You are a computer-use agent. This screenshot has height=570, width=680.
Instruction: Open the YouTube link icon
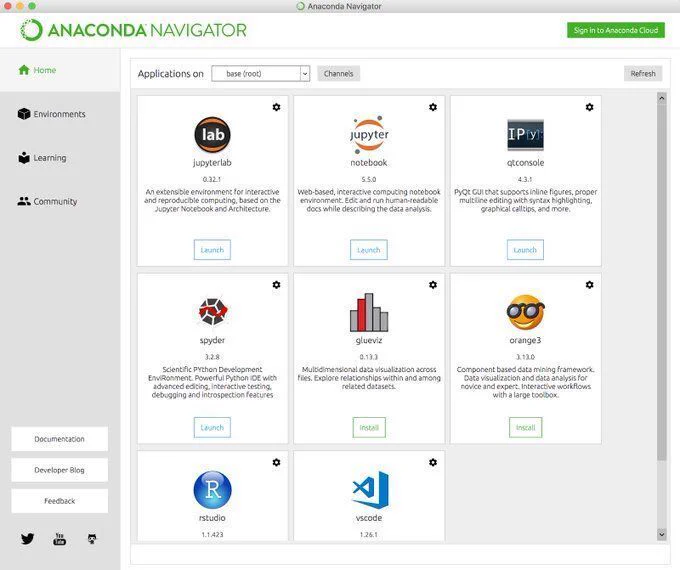[59, 539]
